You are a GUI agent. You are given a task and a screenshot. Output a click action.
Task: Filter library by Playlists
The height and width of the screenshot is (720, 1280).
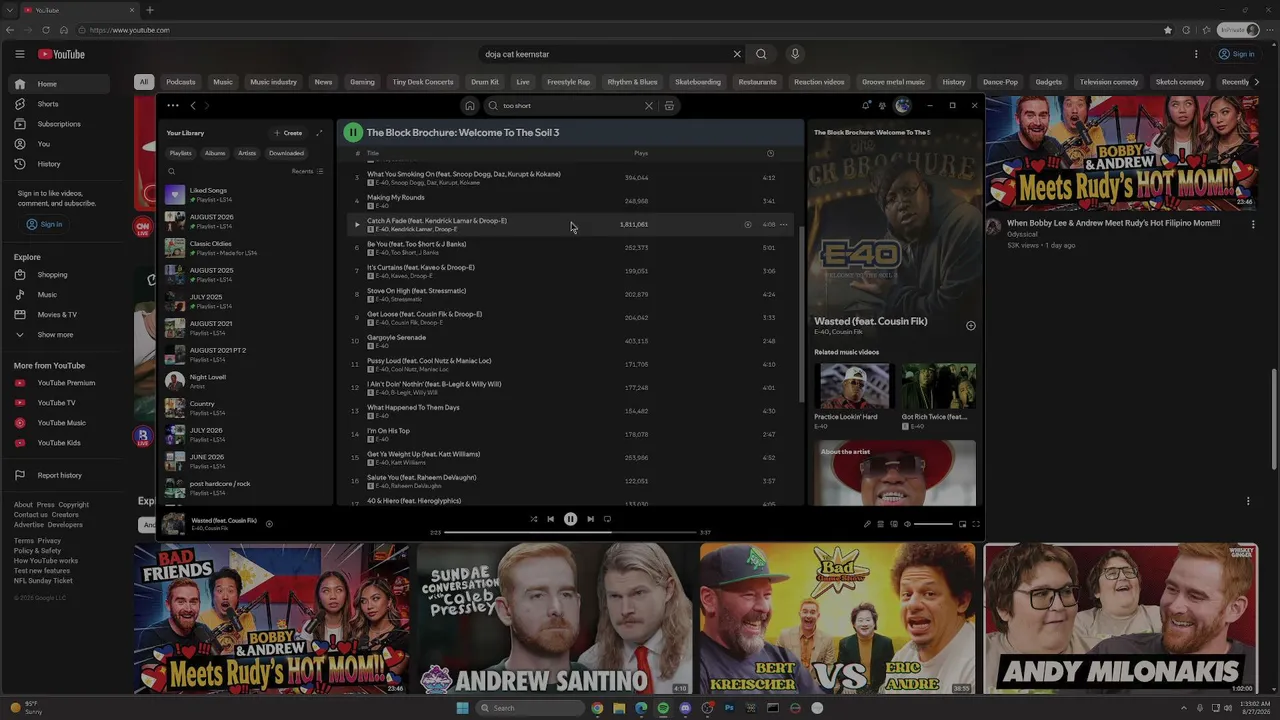181,153
